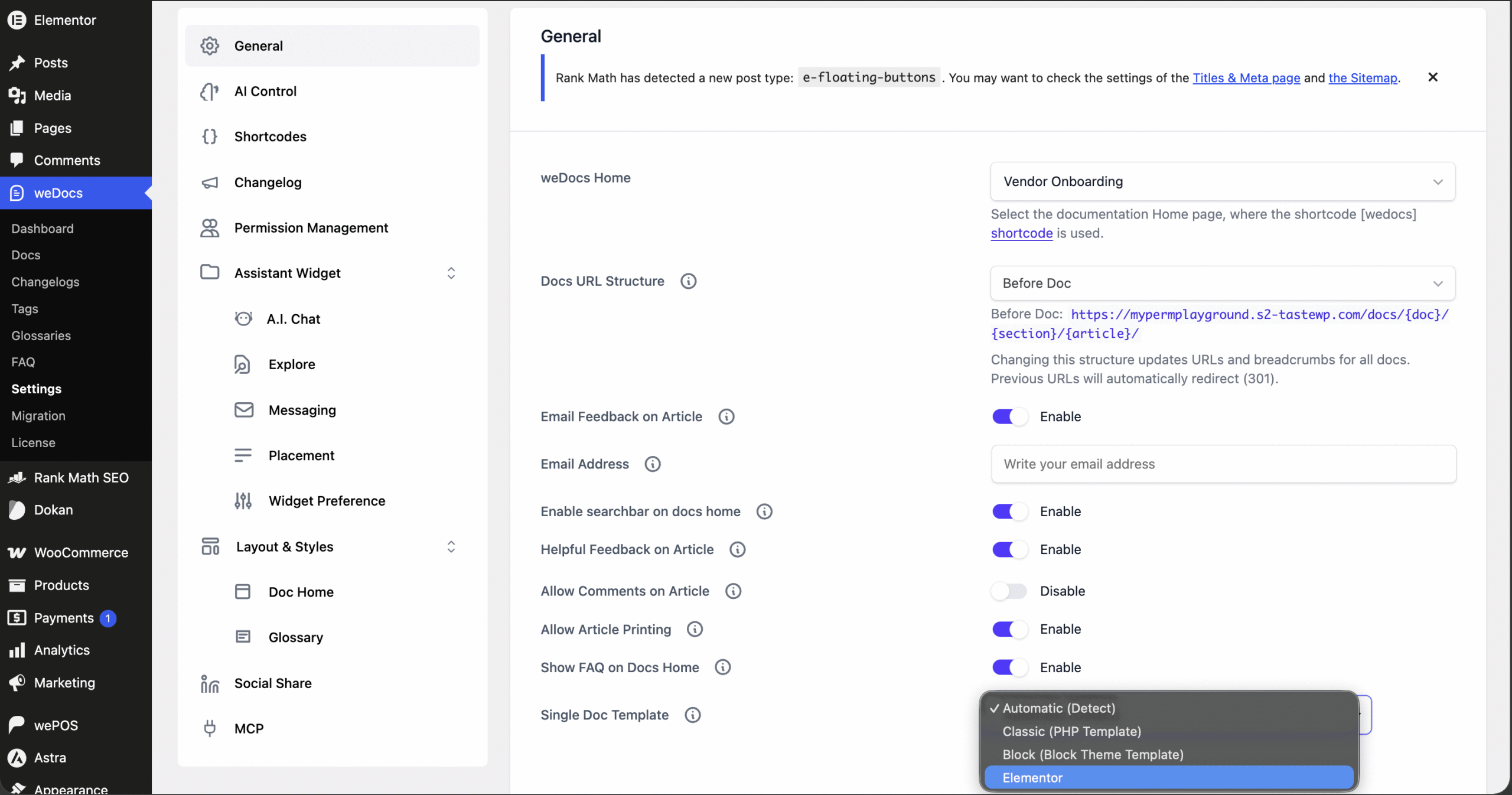The height and width of the screenshot is (795, 1512).
Task: Open the Sitemap link
Action: [x=1363, y=78]
